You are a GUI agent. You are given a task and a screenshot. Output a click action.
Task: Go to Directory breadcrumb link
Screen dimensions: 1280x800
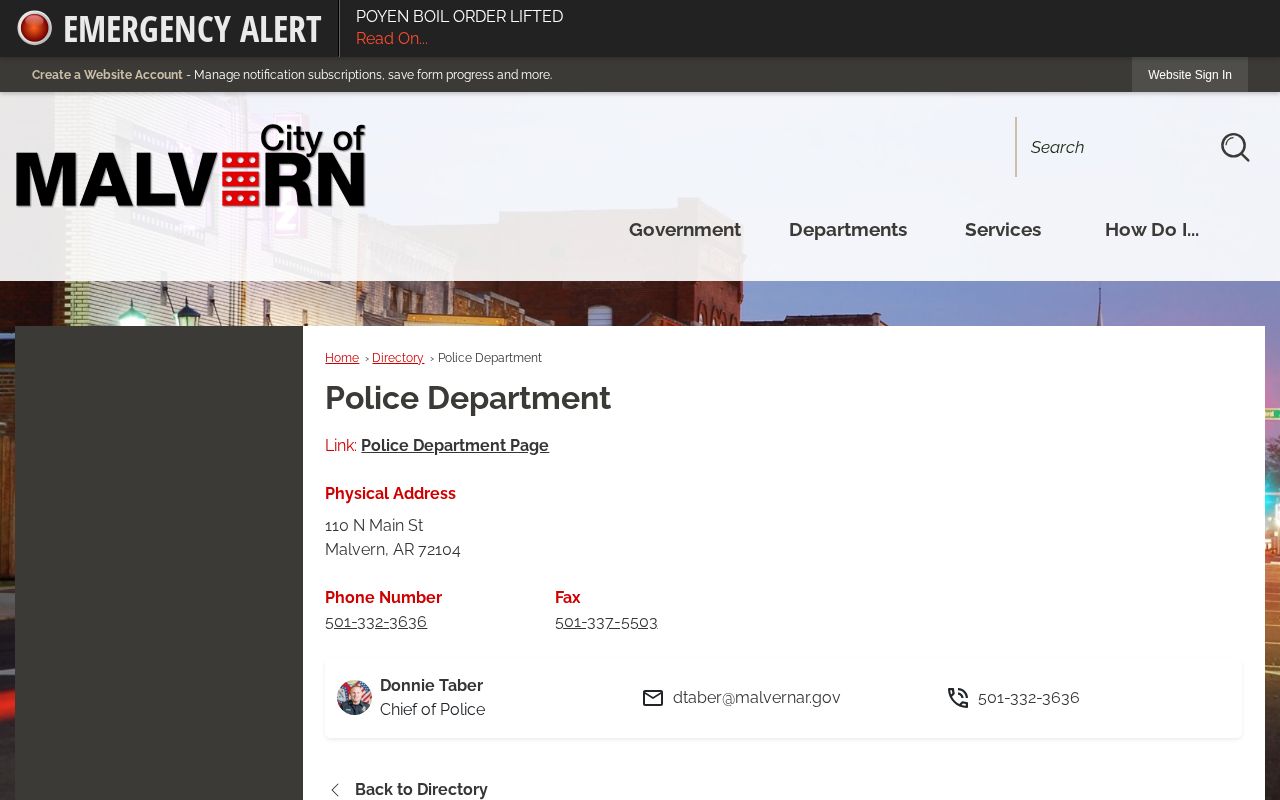click(x=398, y=358)
